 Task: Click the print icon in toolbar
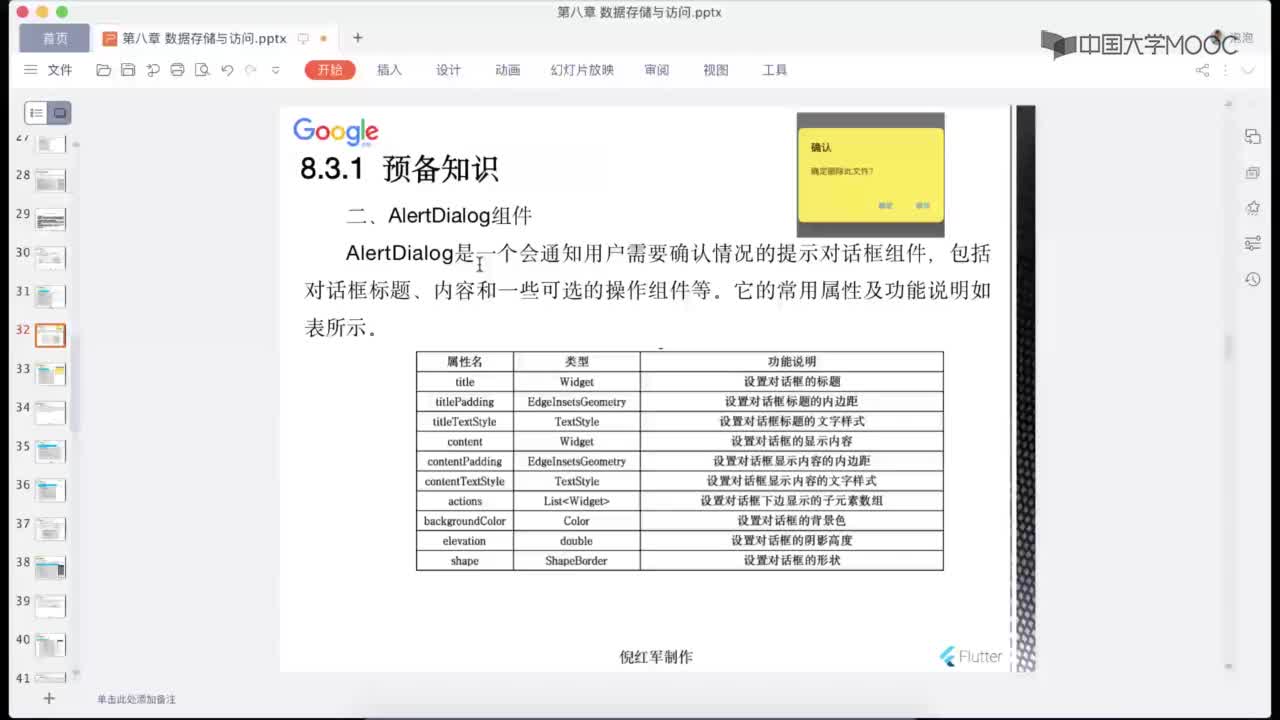tap(177, 70)
